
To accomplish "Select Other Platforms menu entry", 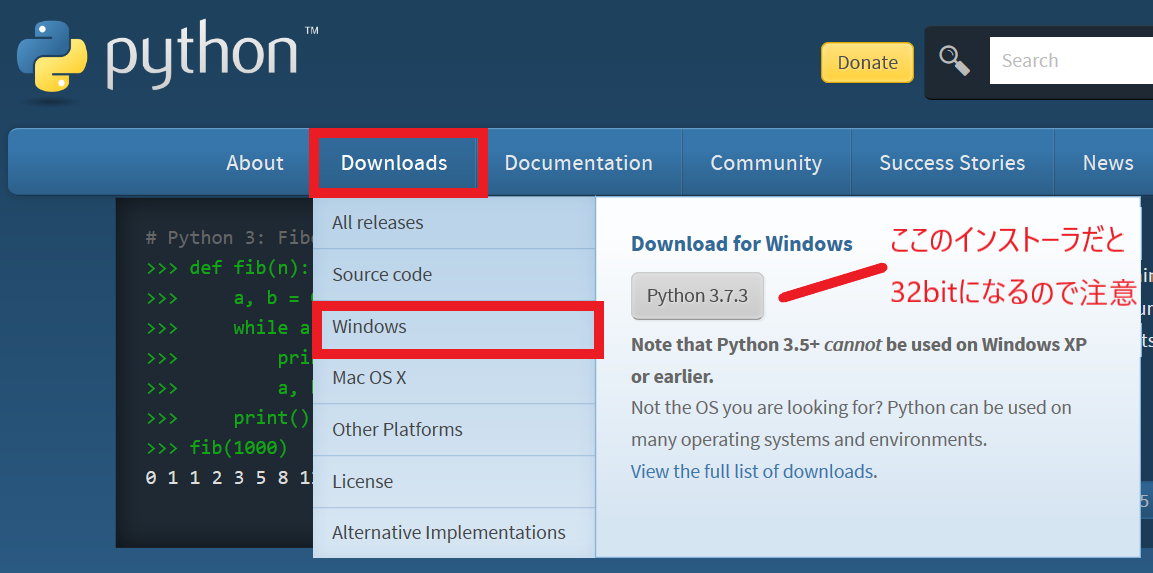I will click(397, 430).
